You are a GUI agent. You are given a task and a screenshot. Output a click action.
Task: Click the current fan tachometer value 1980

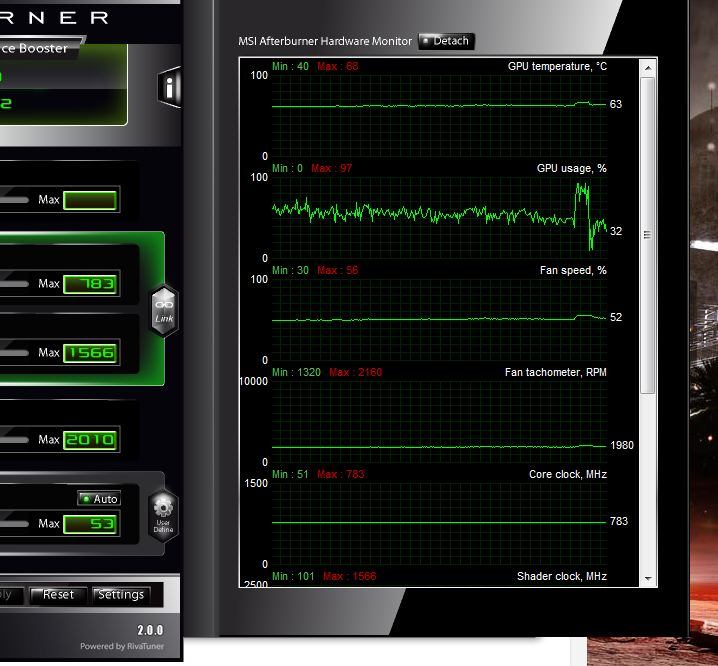point(622,445)
